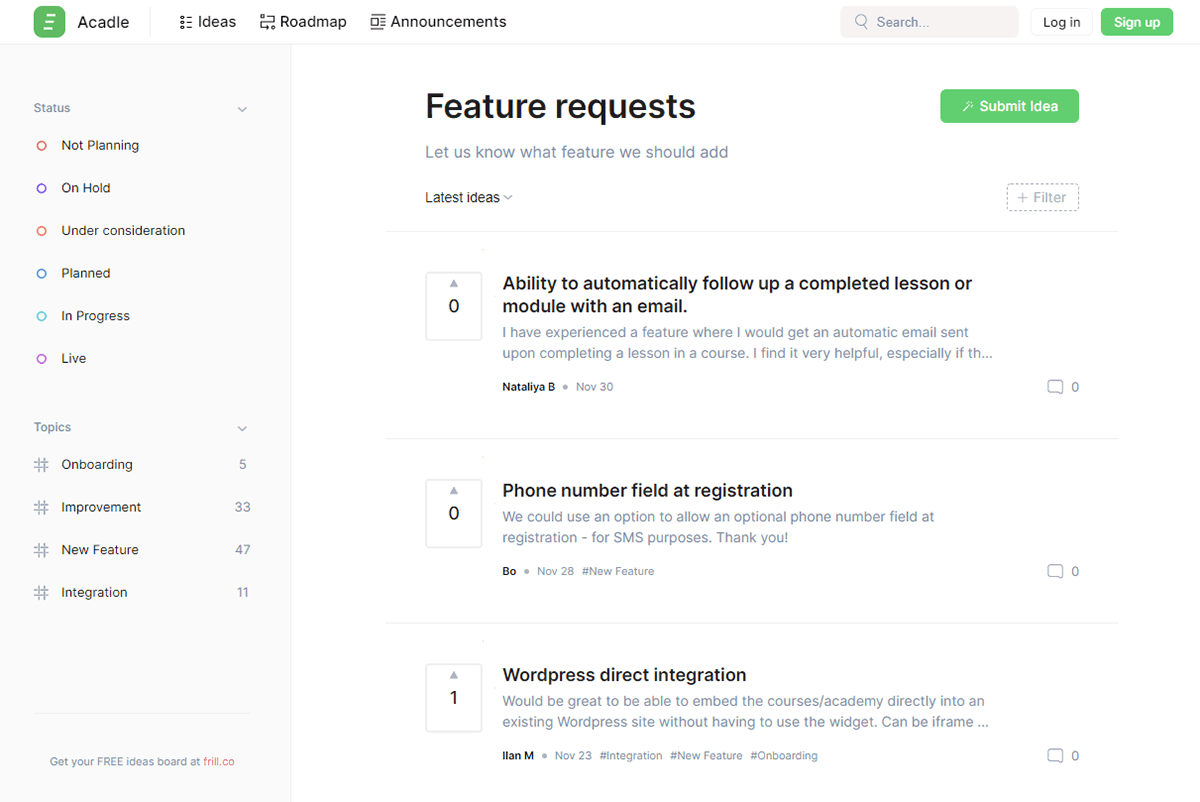This screenshot has width=1200, height=802.
Task: Open comments on the automatic follow up idea
Action: pos(1063,387)
